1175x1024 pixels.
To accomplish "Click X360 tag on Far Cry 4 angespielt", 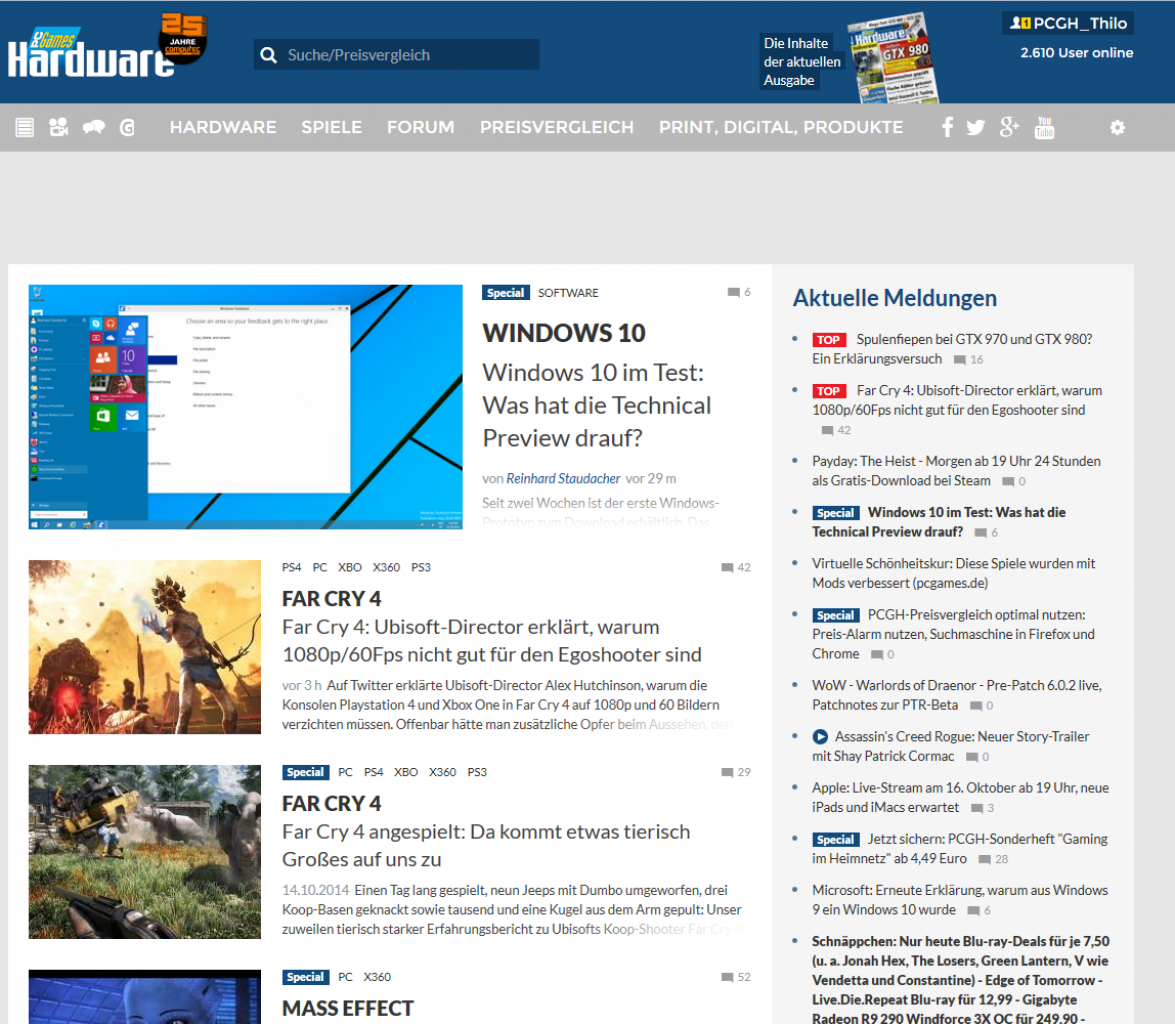I will tap(442, 772).
